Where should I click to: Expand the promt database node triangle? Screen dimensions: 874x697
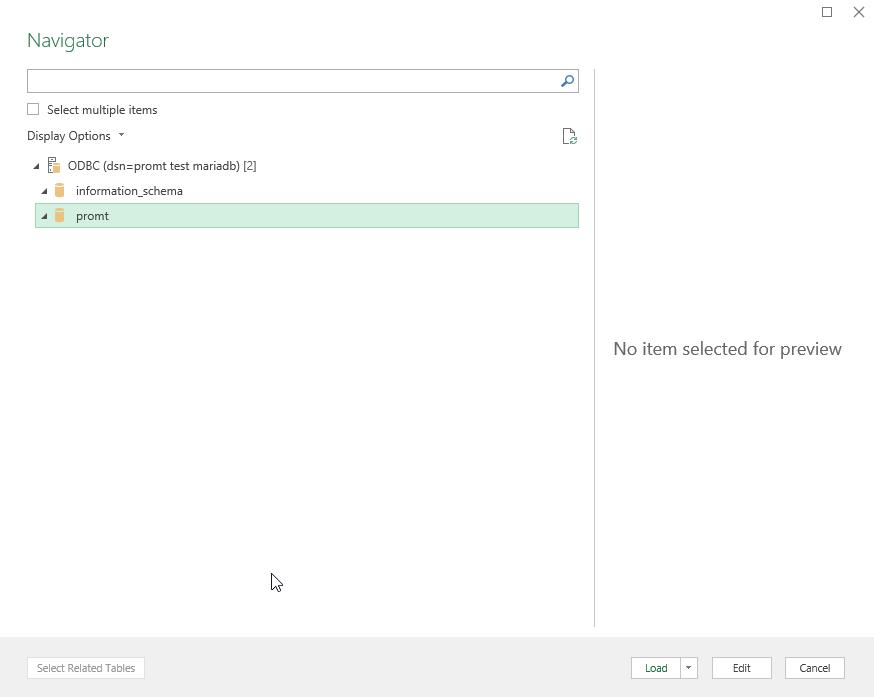[44, 216]
